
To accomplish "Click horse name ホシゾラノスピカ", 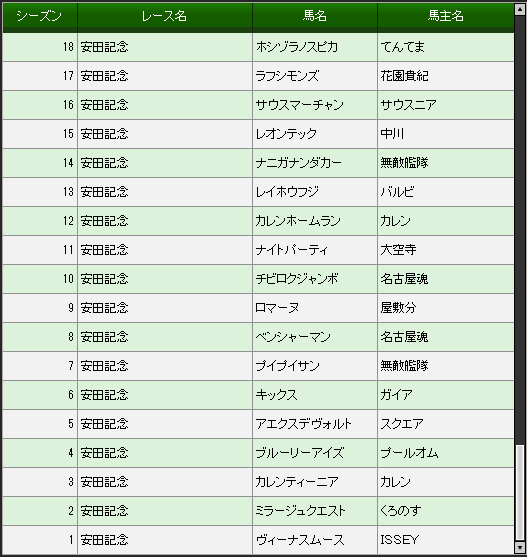I will point(297,47).
